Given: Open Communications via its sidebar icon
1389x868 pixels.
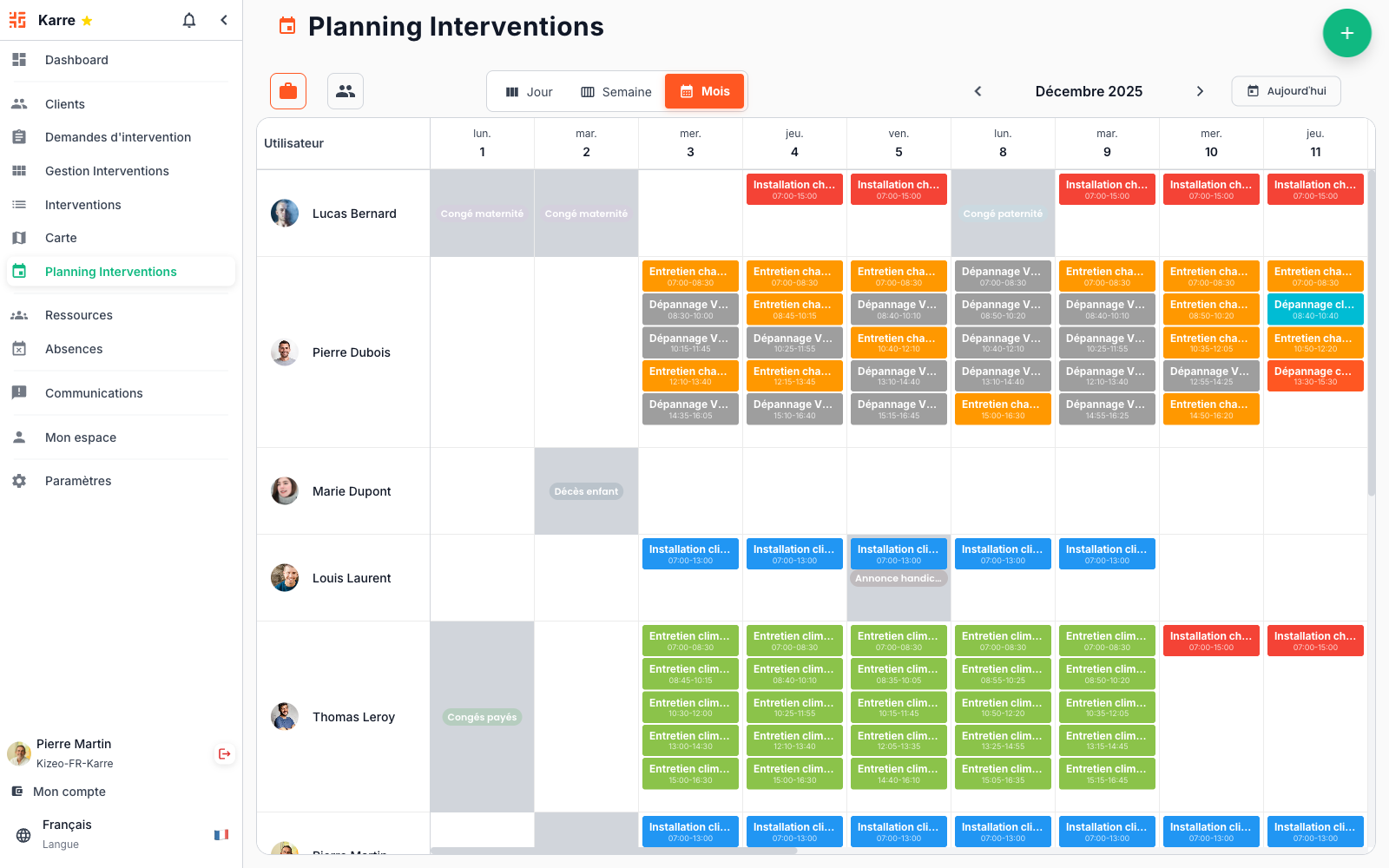Looking at the screenshot, I should (19, 392).
